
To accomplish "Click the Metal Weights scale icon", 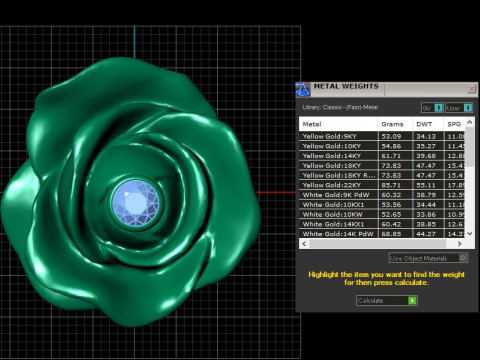I will coord(302,89).
